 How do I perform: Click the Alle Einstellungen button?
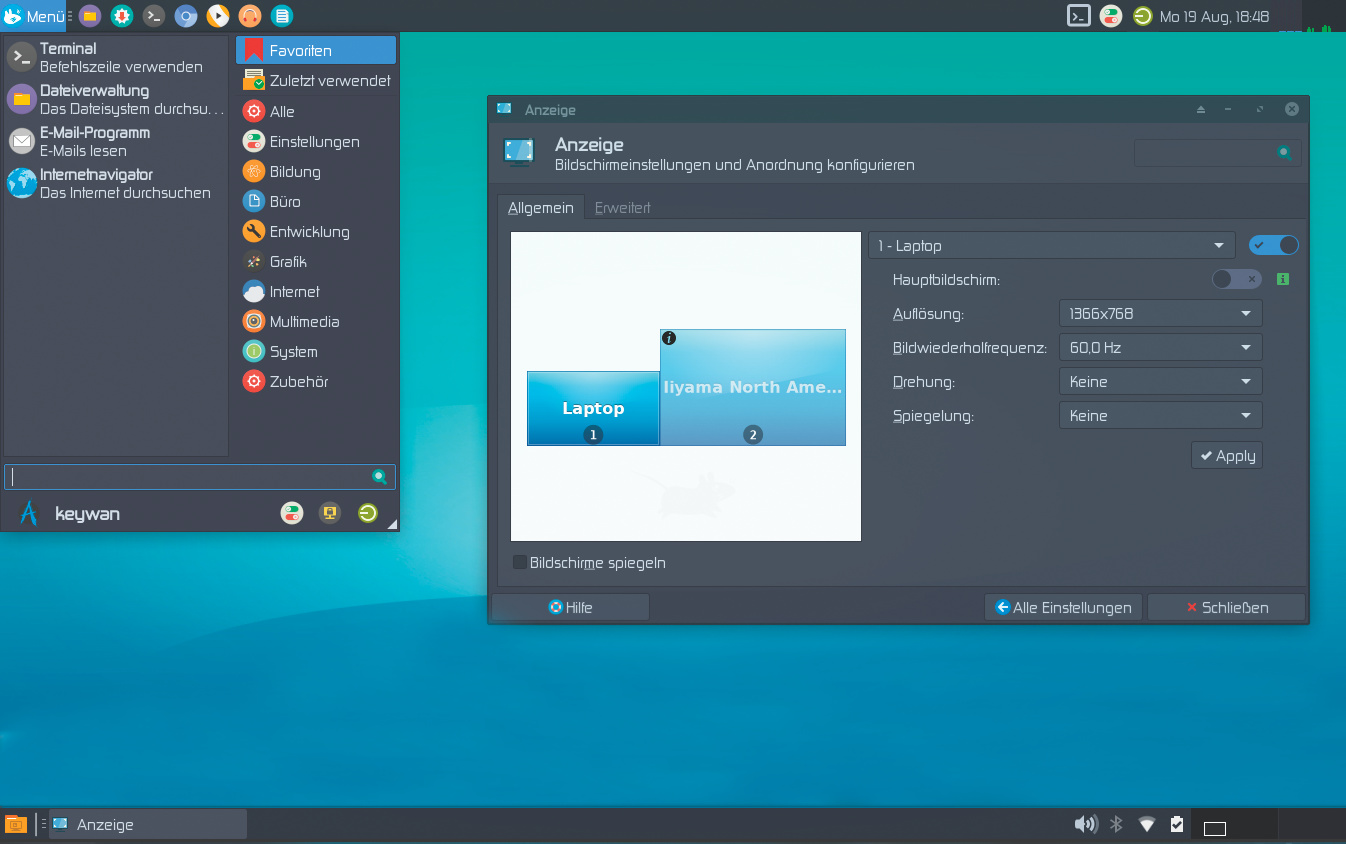click(1063, 607)
